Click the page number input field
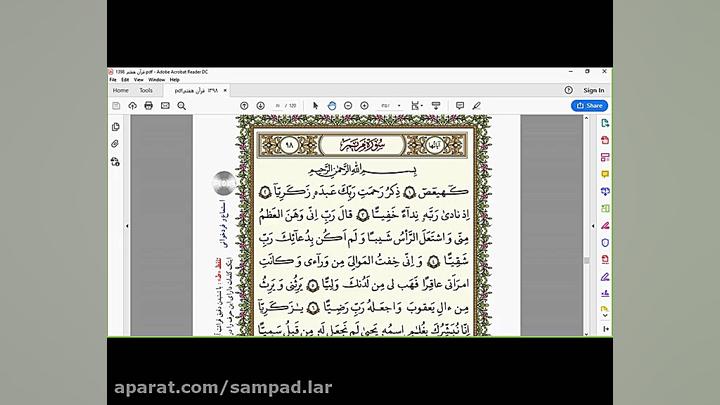 pos(278,106)
